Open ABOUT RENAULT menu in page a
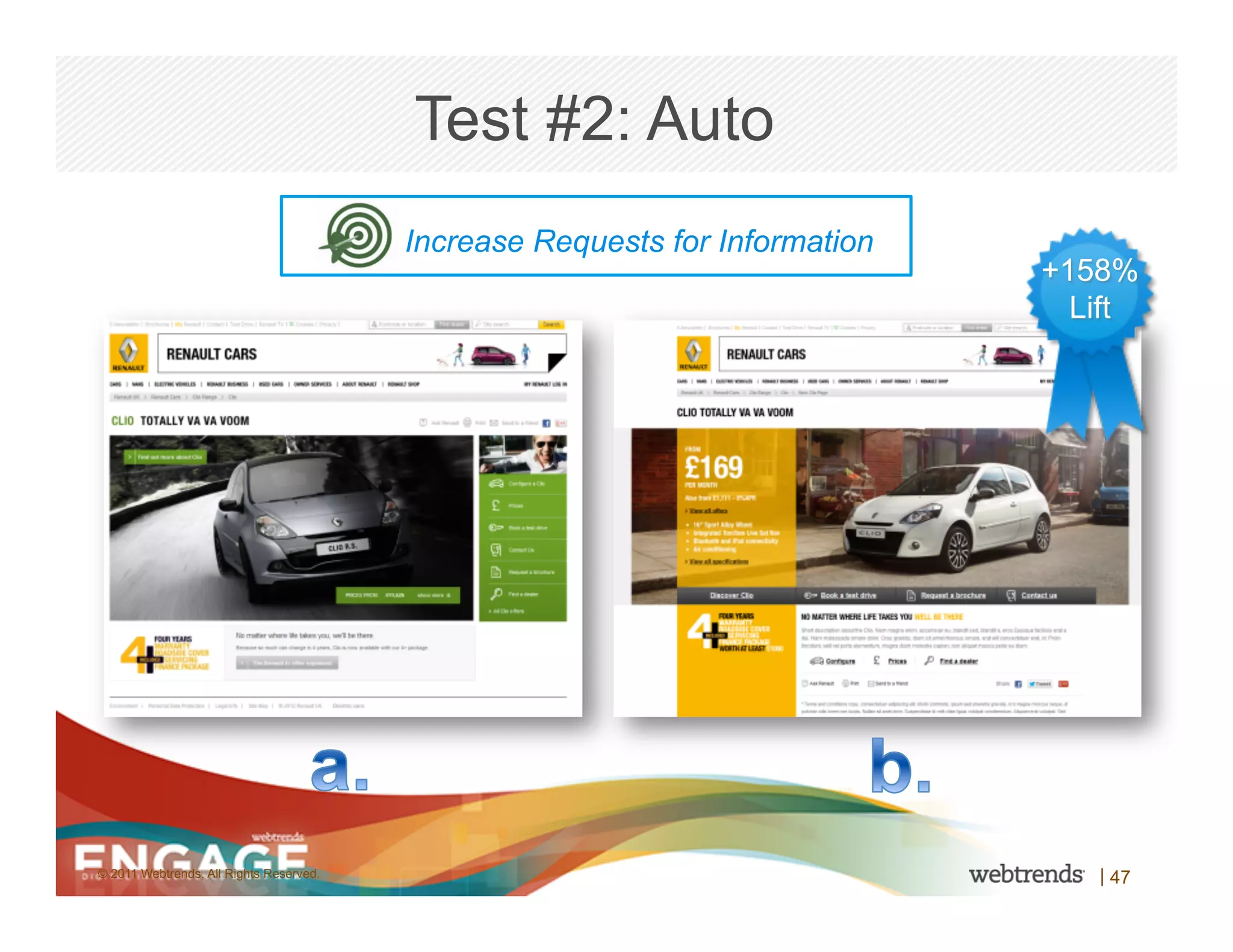 (x=359, y=384)
